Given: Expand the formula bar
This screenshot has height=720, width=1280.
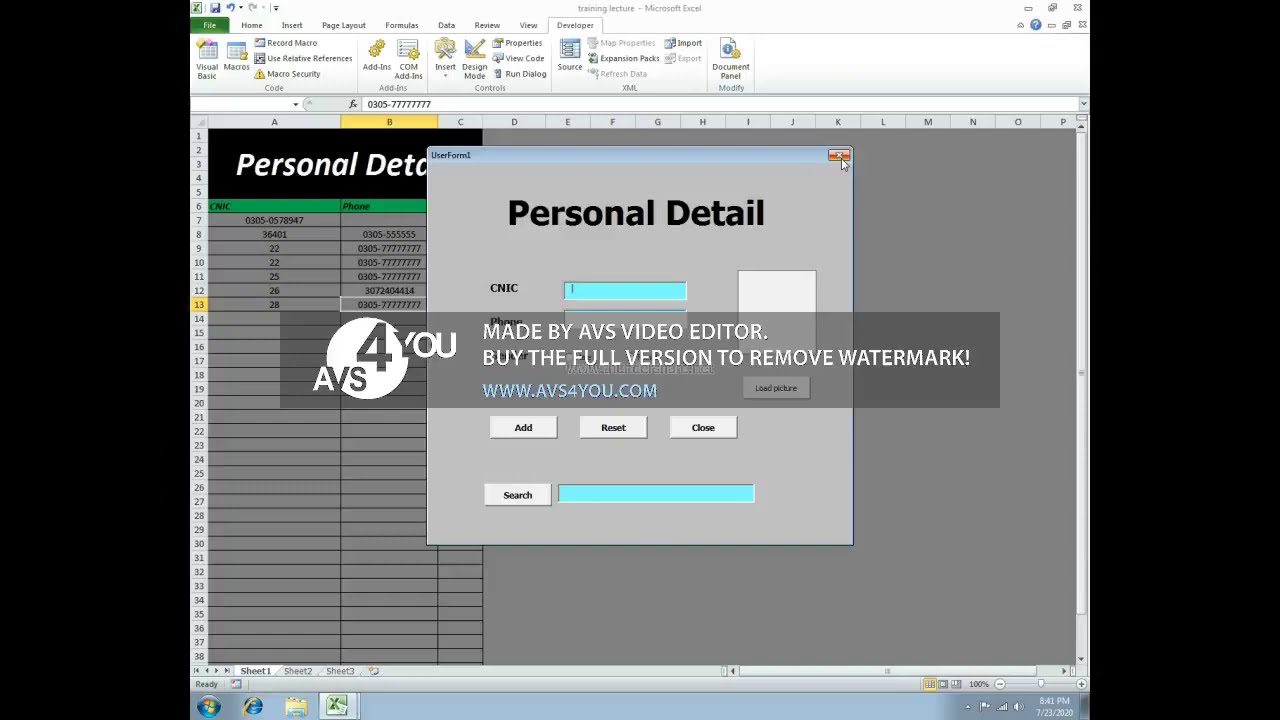Looking at the screenshot, I should (x=1083, y=104).
